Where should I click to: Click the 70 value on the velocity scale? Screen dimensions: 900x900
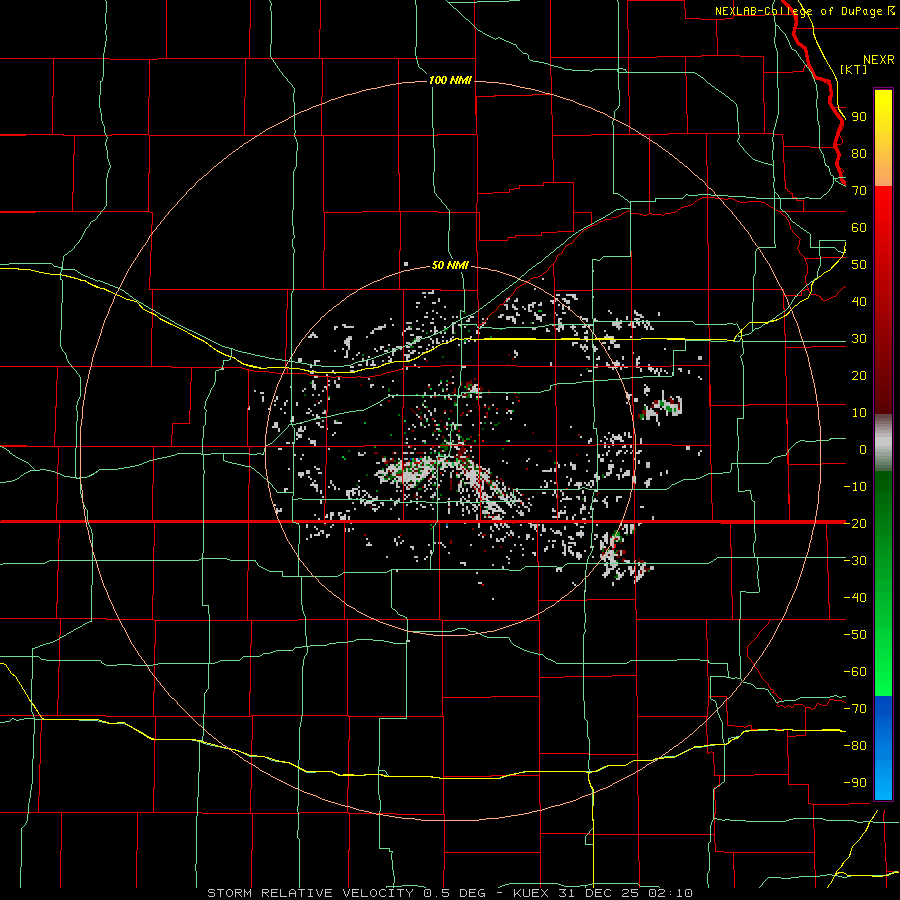(859, 191)
